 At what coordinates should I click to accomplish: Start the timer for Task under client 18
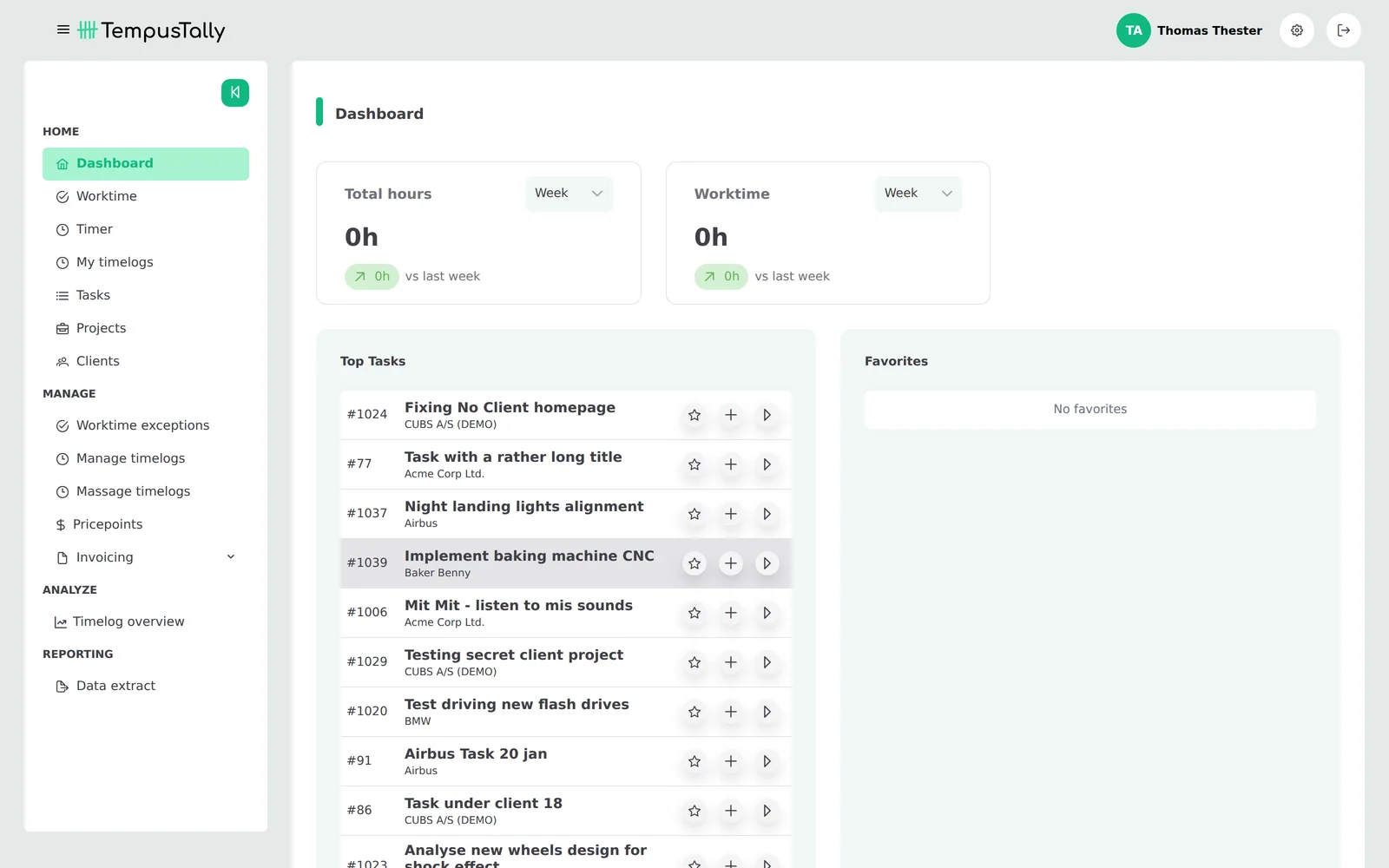[767, 811]
